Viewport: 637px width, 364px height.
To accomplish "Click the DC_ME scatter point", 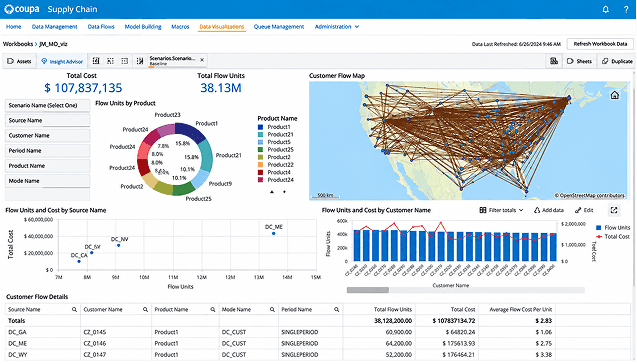I will pyautogui.click(x=273, y=234).
